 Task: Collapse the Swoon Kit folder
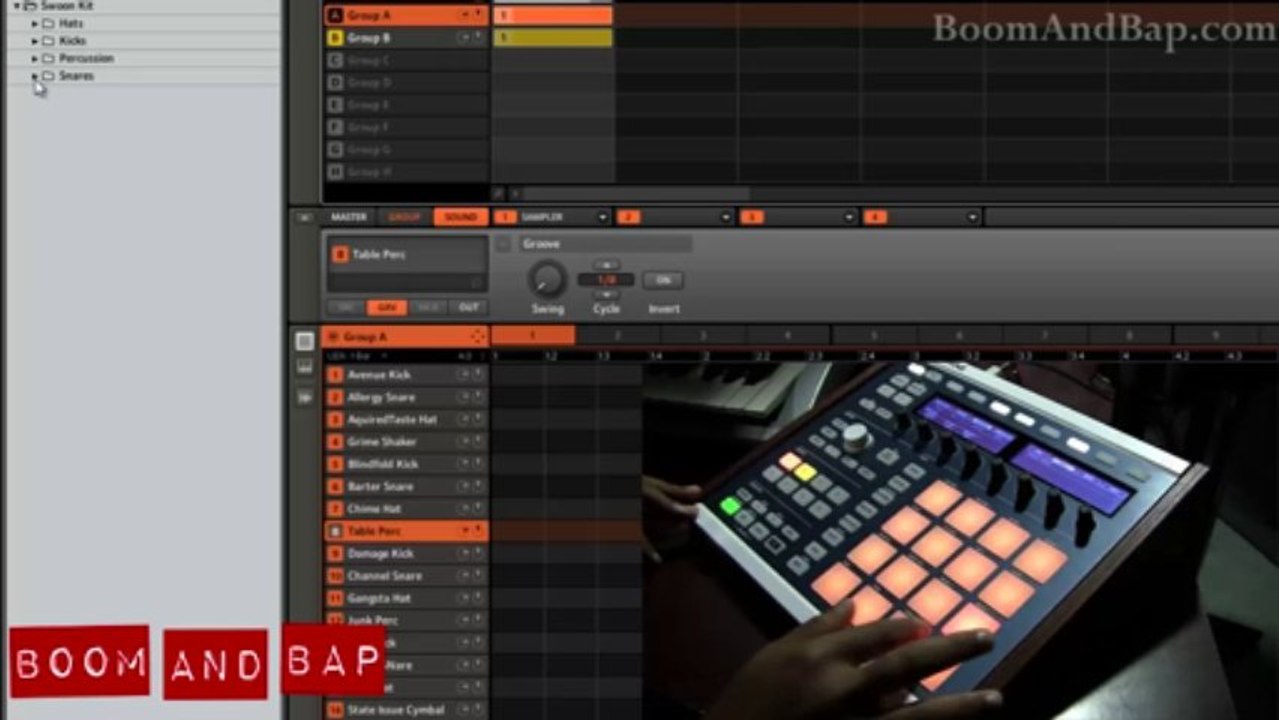[17, 6]
